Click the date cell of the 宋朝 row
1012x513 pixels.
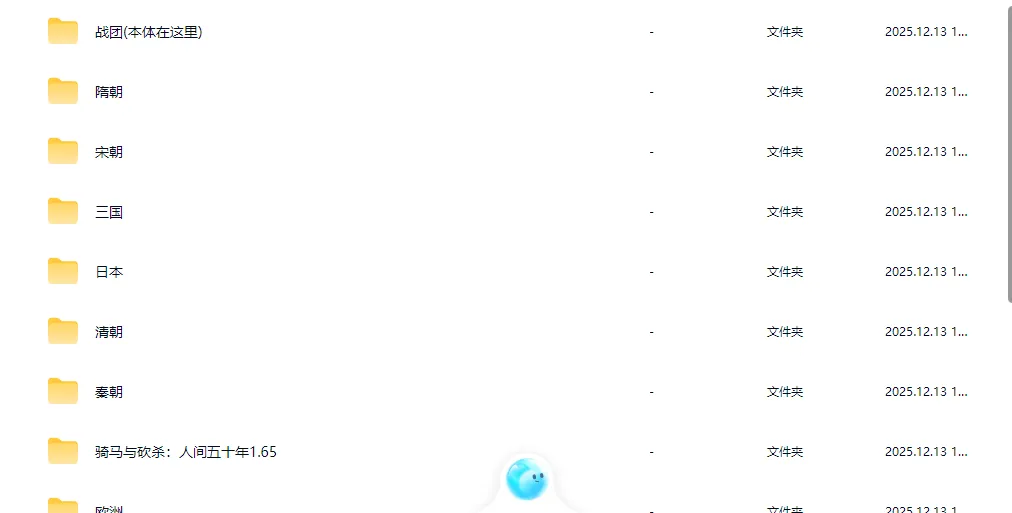point(926,152)
